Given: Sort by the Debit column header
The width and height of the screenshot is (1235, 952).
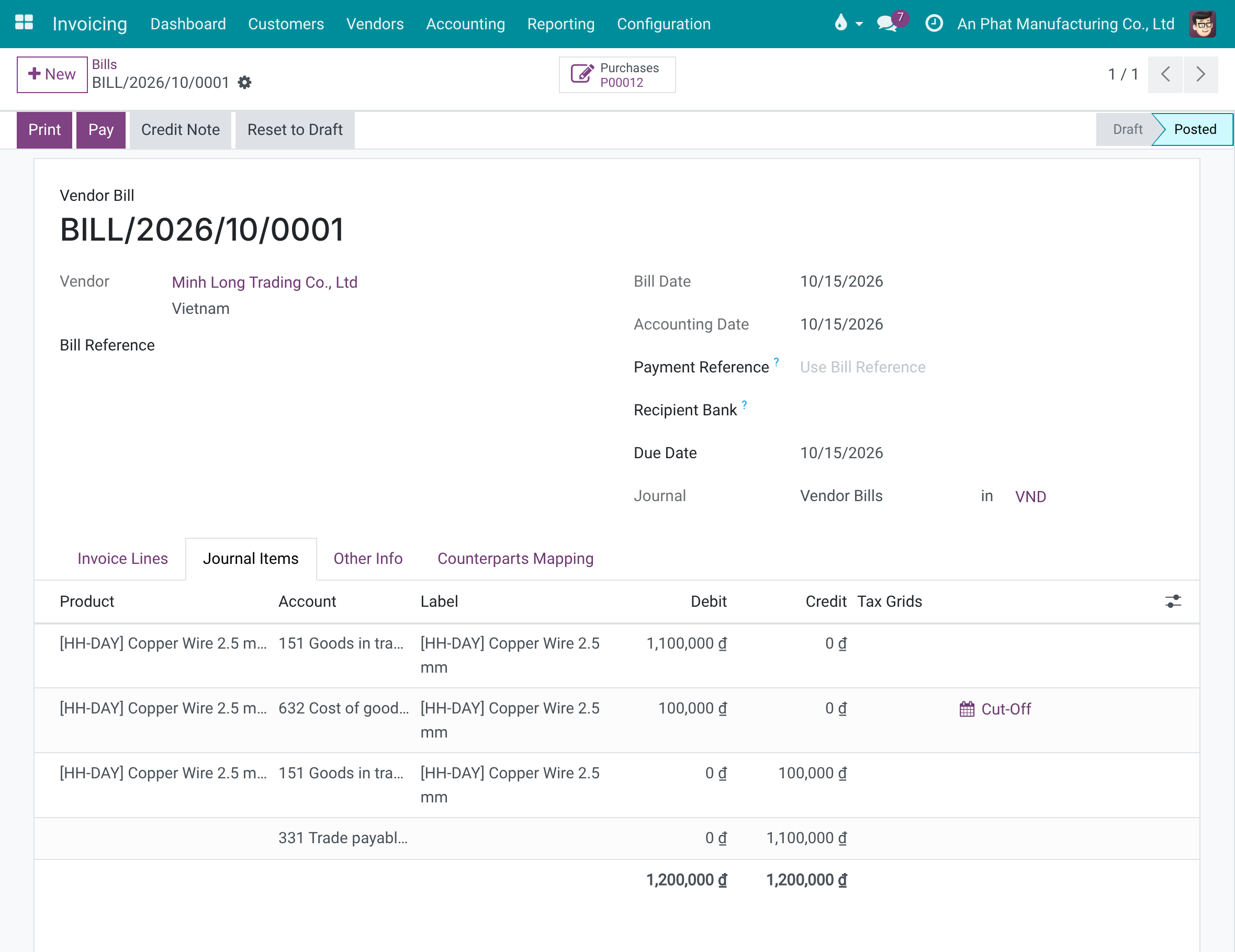Looking at the screenshot, I should pos(709,602).
